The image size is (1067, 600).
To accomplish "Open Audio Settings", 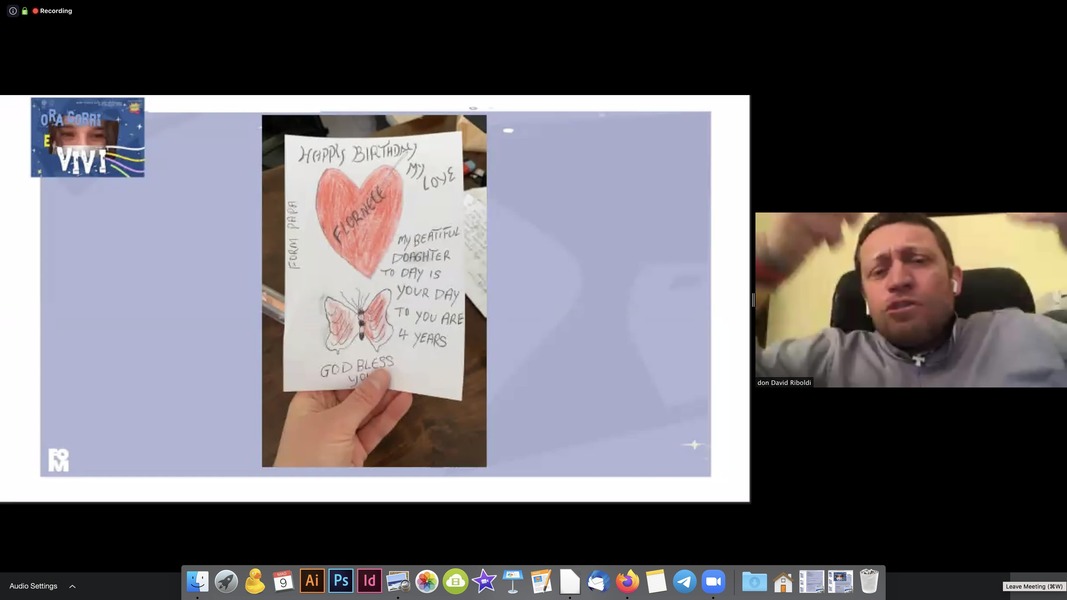I will pos(33,586).
